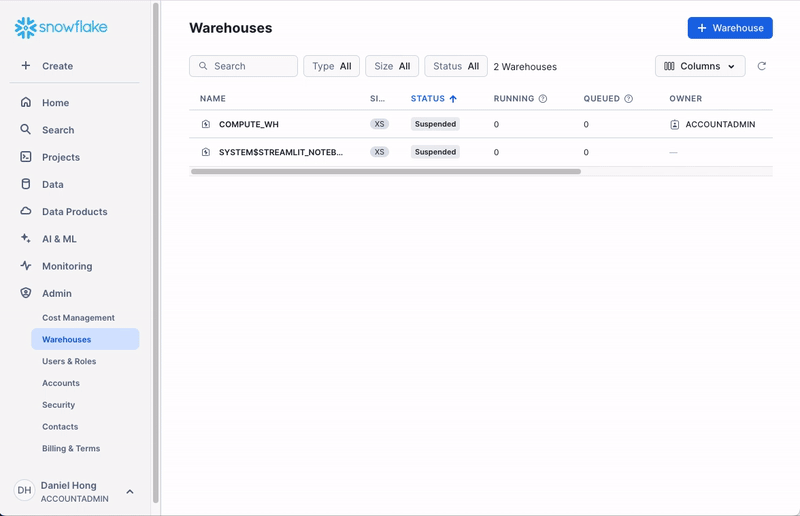
Task: Click the Warehouses page heading
Action: click(x=231, y=28)
